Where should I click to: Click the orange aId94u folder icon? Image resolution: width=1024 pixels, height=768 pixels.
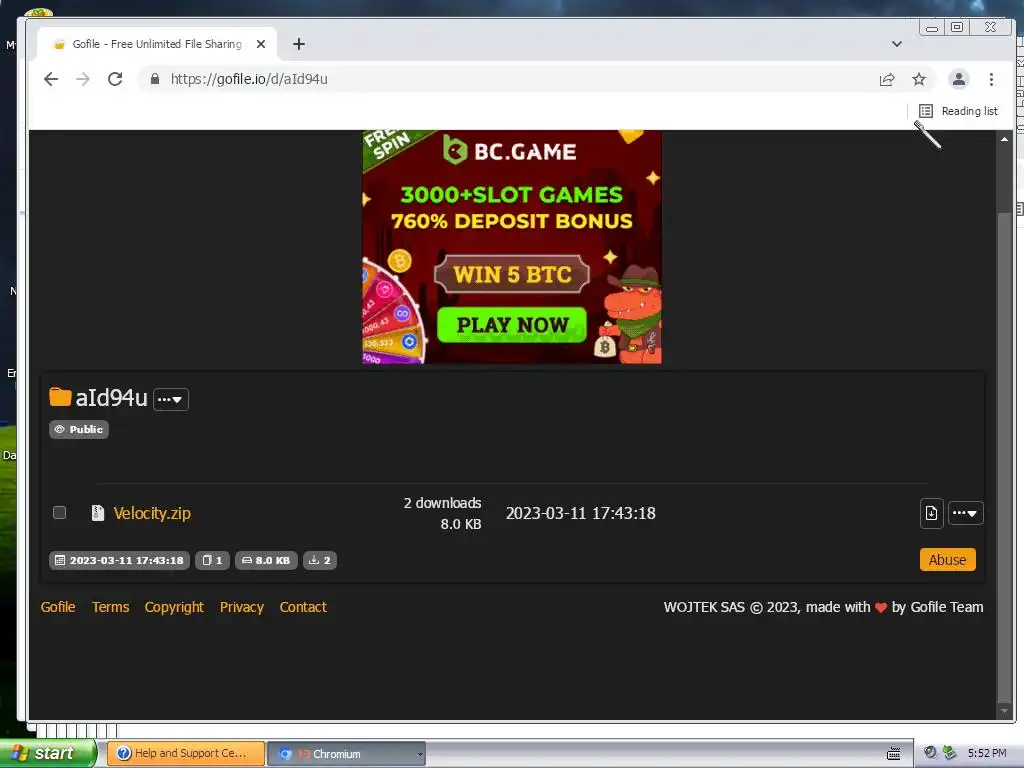point(60,396)
